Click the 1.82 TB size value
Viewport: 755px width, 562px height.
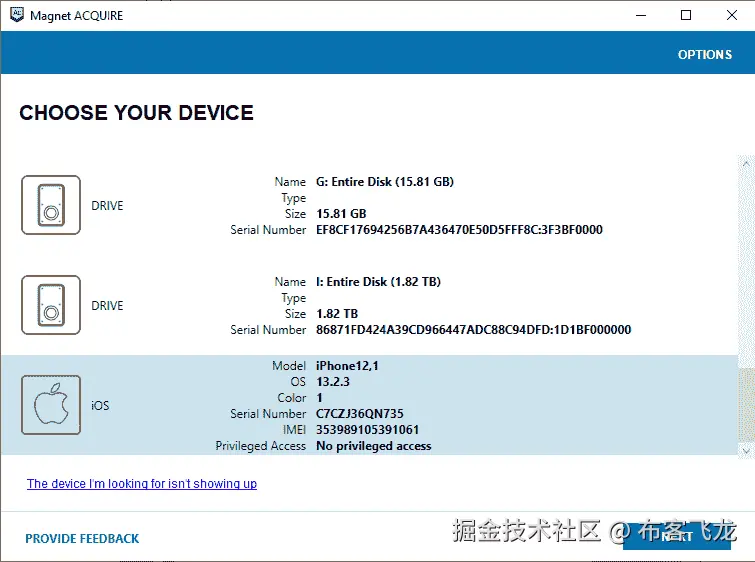(x=337, y=314)
